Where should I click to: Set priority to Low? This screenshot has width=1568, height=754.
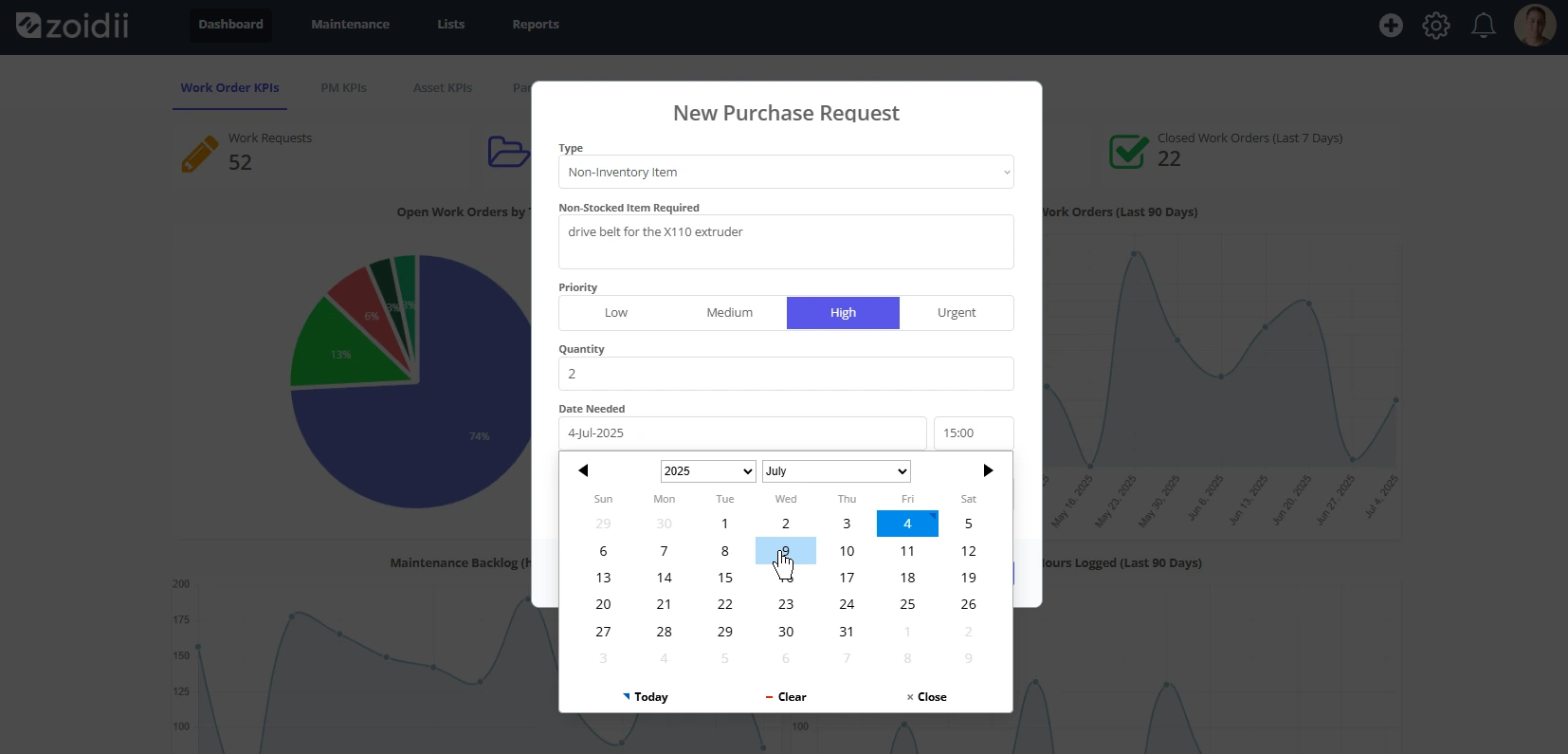pos(616,313)
